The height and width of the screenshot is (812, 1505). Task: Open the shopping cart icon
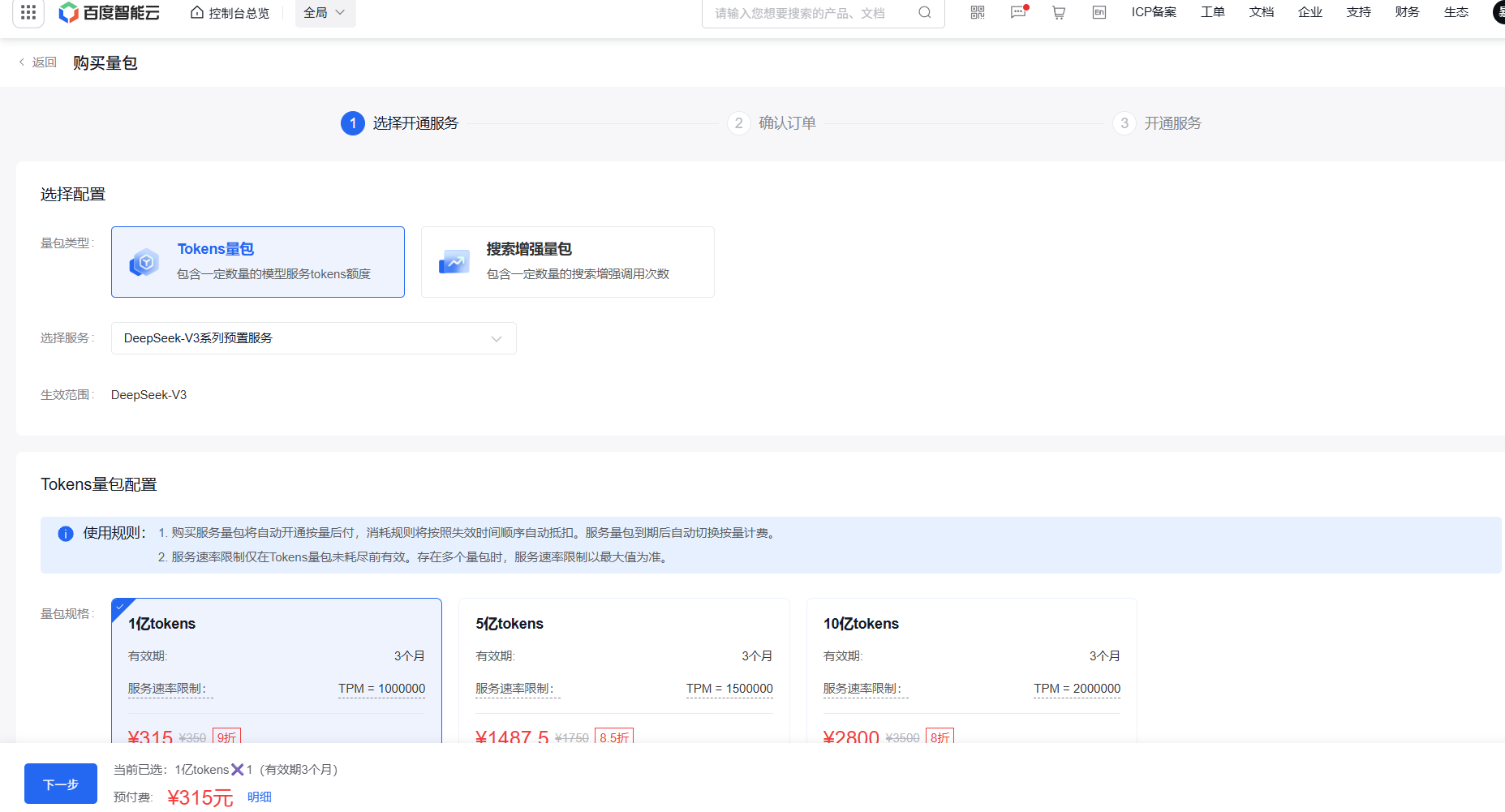click(1059, 12)
